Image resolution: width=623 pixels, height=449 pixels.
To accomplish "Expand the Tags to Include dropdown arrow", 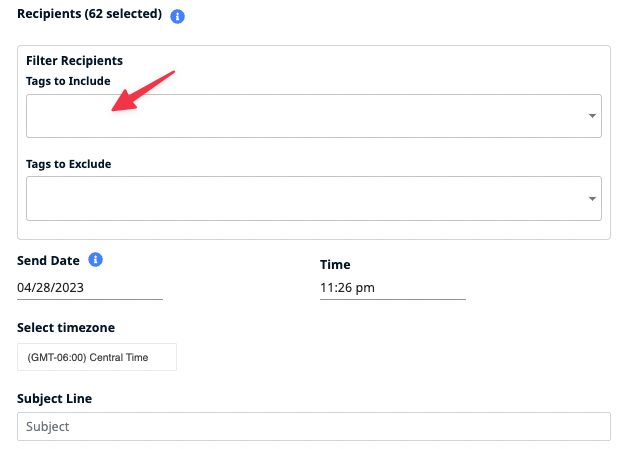I will (592, 116).
